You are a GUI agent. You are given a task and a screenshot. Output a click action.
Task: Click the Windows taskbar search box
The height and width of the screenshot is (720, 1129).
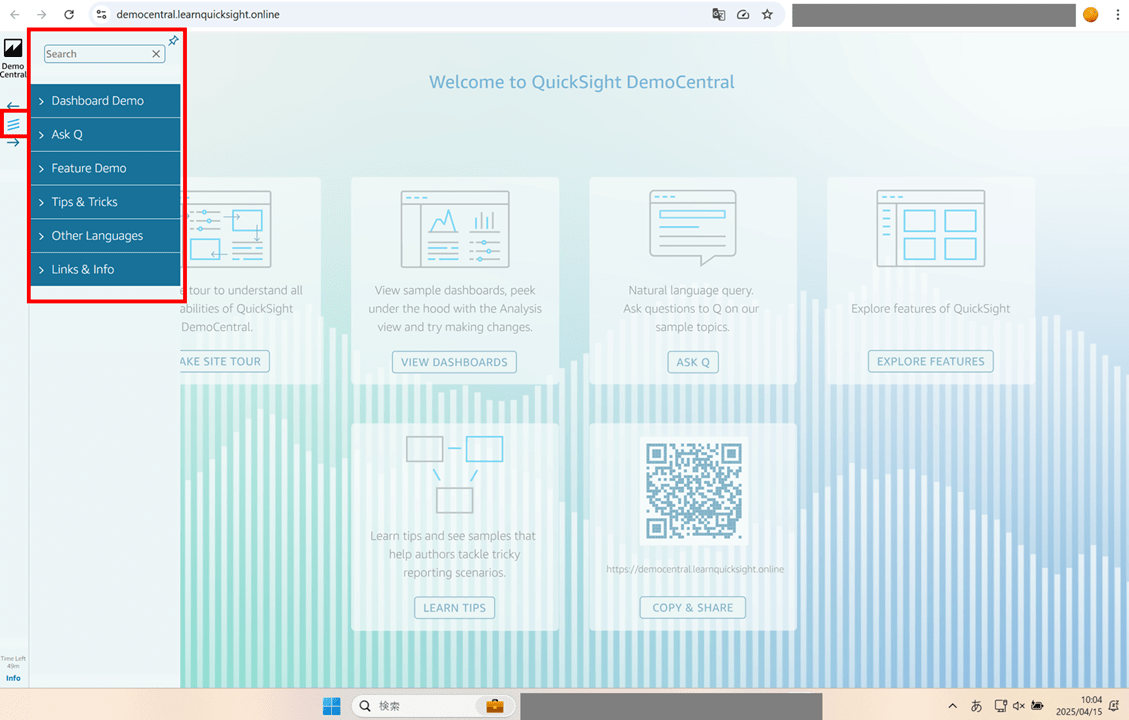point(434,706)
